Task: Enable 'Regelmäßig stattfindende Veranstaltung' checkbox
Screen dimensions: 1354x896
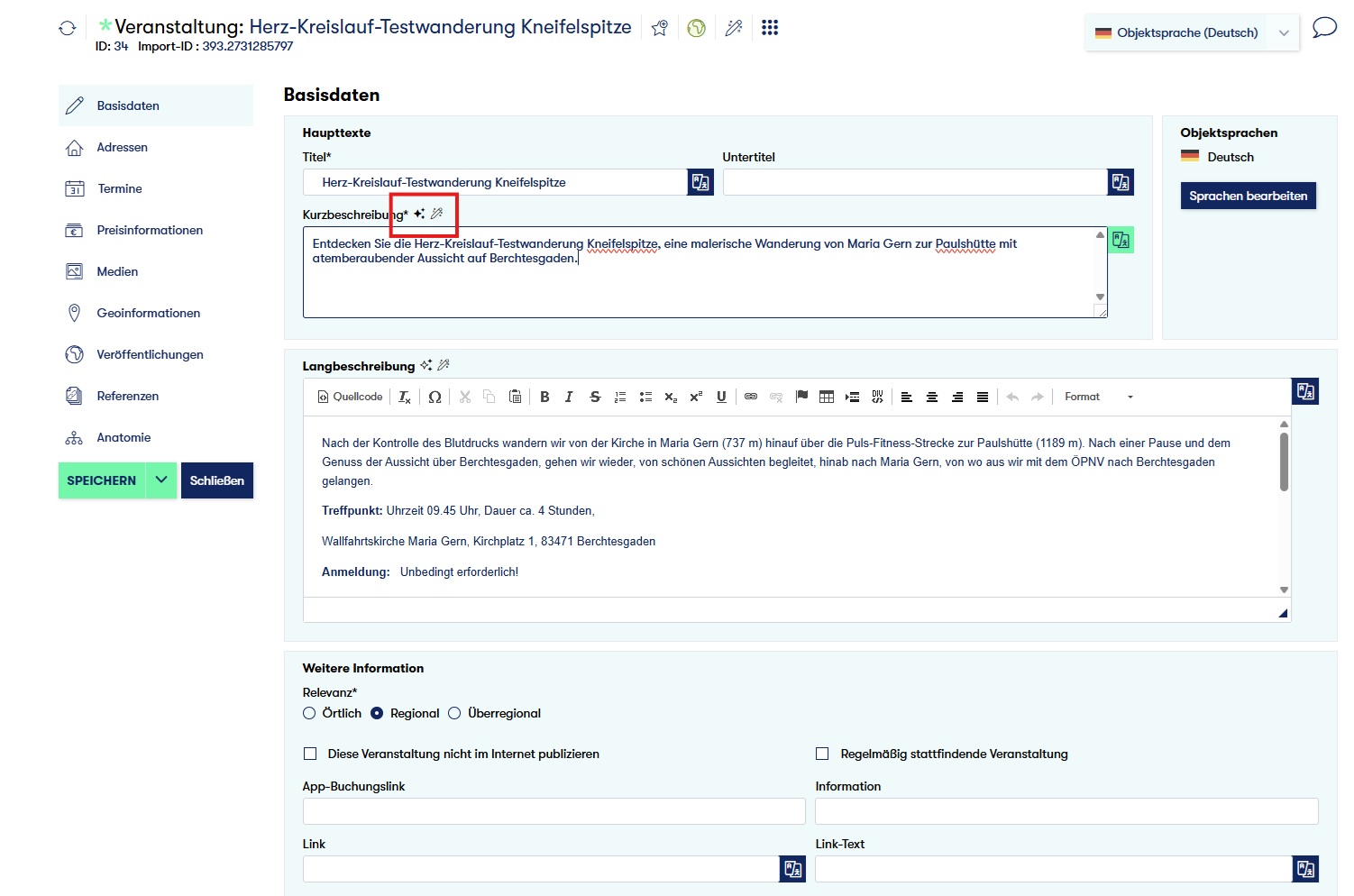Action: point(822,754)
